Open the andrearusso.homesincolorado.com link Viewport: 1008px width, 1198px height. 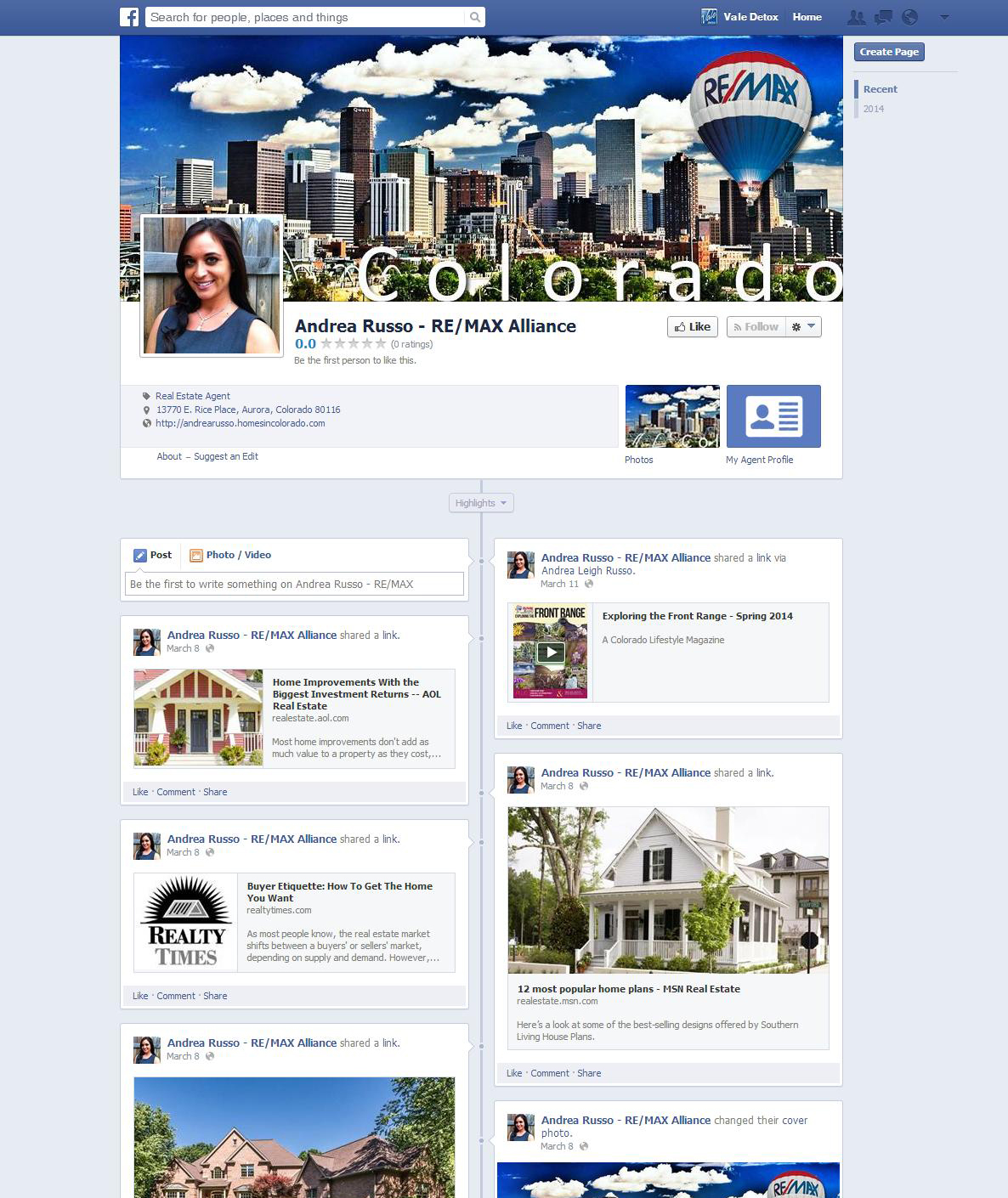coord(240,423)
